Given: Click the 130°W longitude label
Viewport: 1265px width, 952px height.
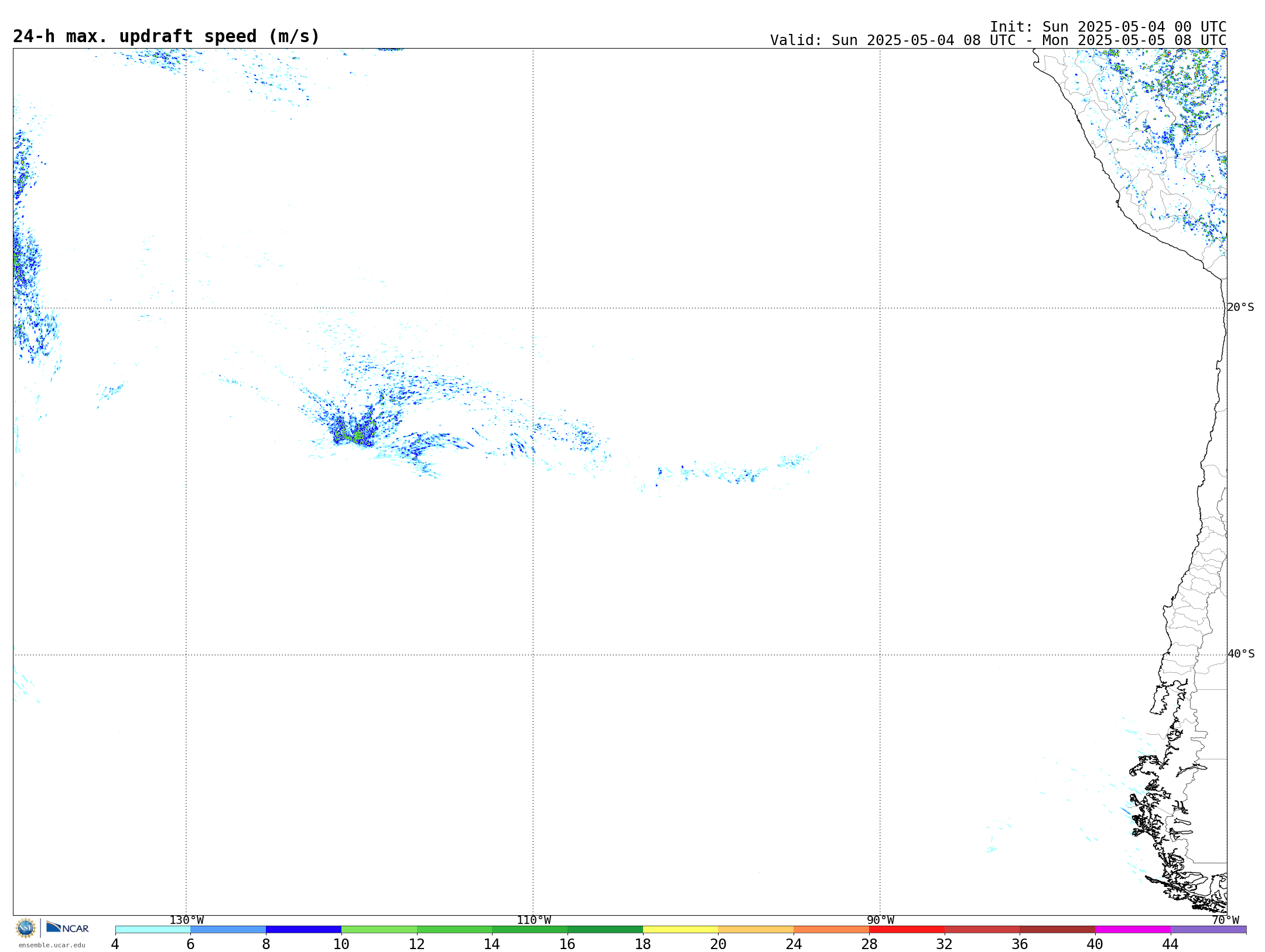Looking at the screenshot, I should click(x=187, y=920).
